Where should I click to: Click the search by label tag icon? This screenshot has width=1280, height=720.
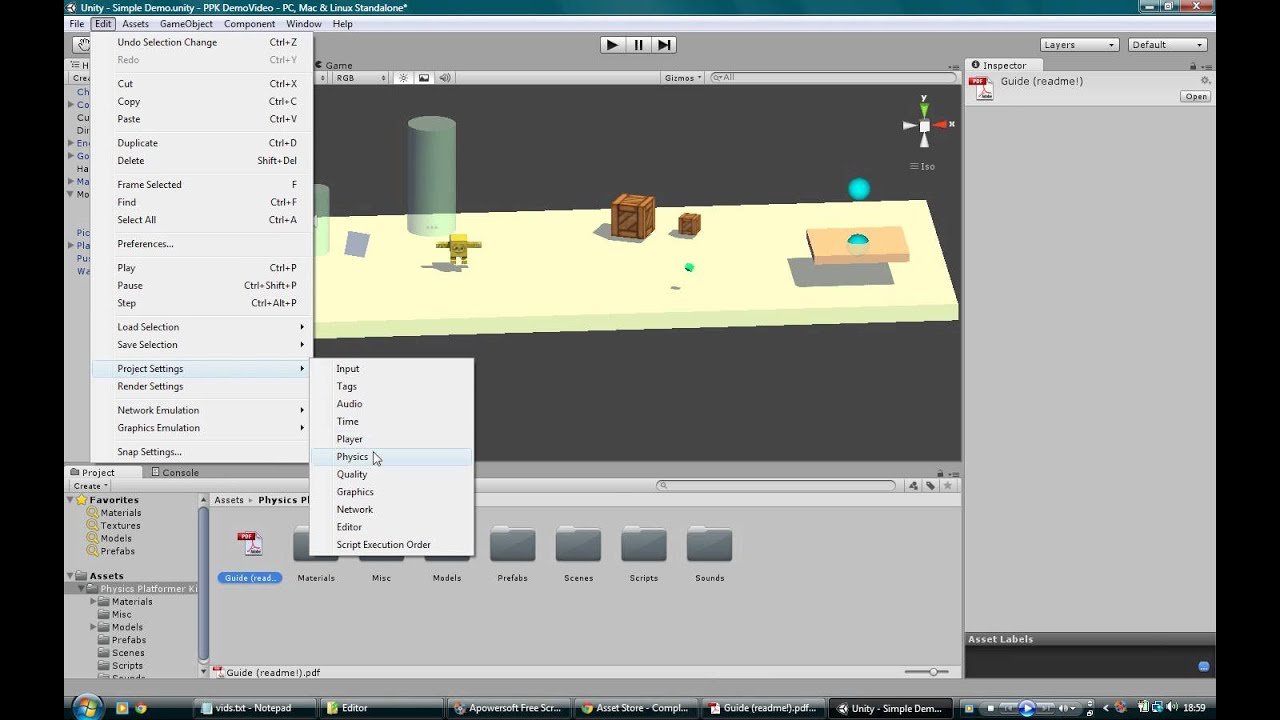tap(930, 486)
